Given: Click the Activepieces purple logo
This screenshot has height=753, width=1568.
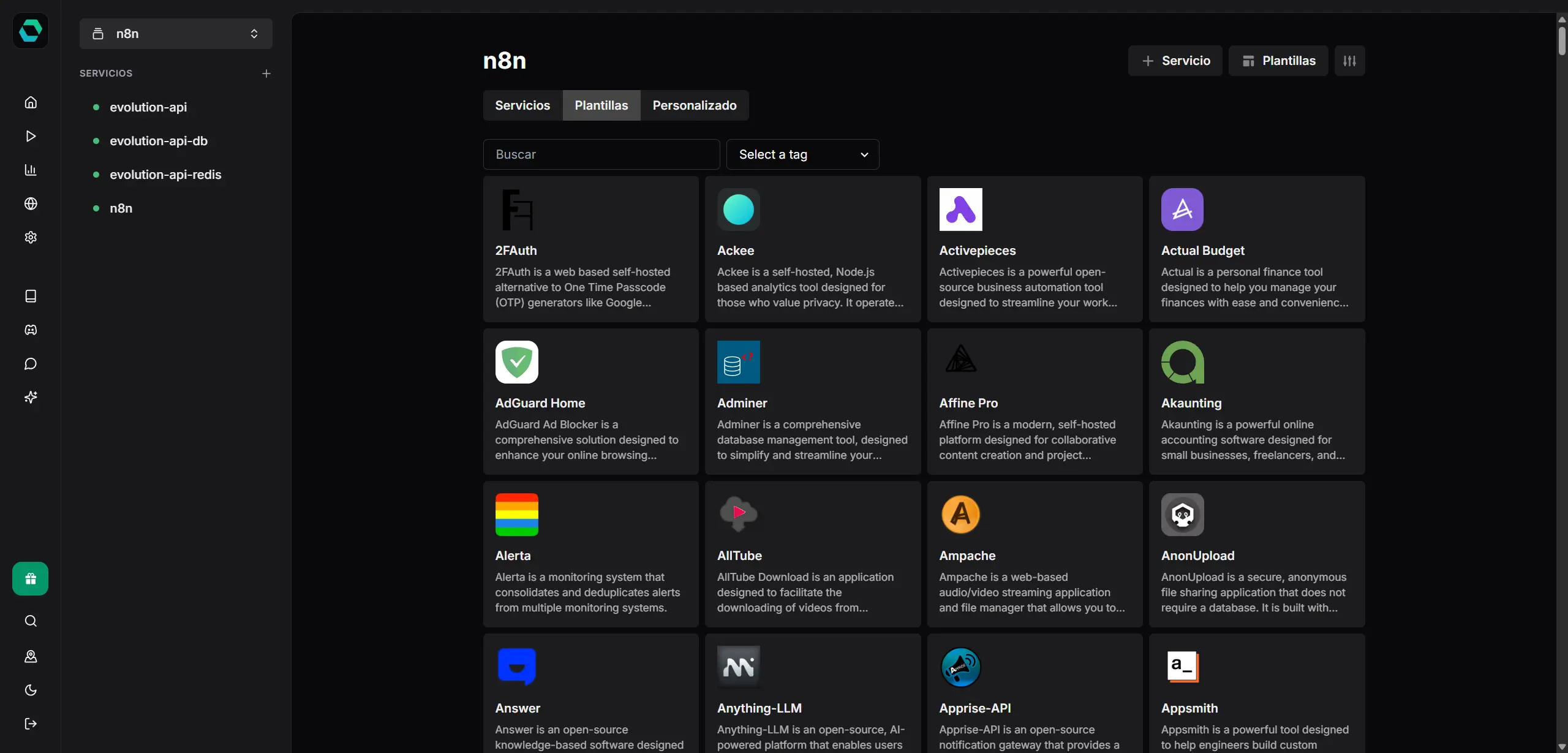Looking at the screenshot, I should (x=961, y=210).
